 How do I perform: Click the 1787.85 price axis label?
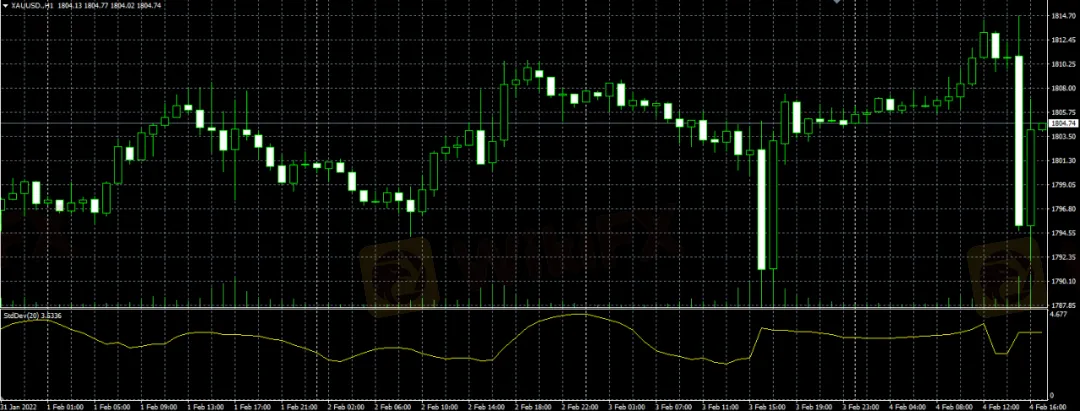[x=1062, y=306]
